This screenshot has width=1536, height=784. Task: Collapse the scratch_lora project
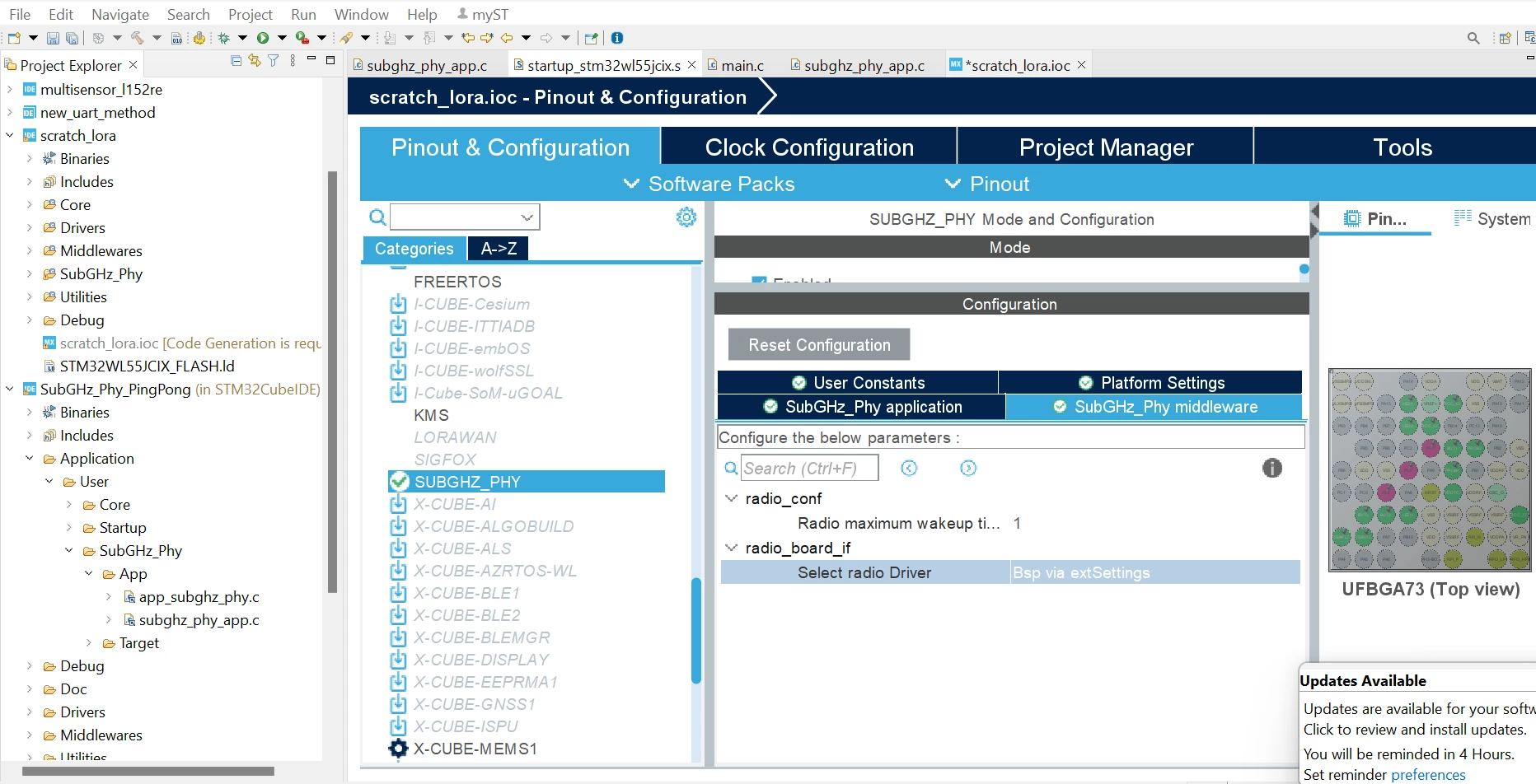pyautogui.click(x=10, y=135)
